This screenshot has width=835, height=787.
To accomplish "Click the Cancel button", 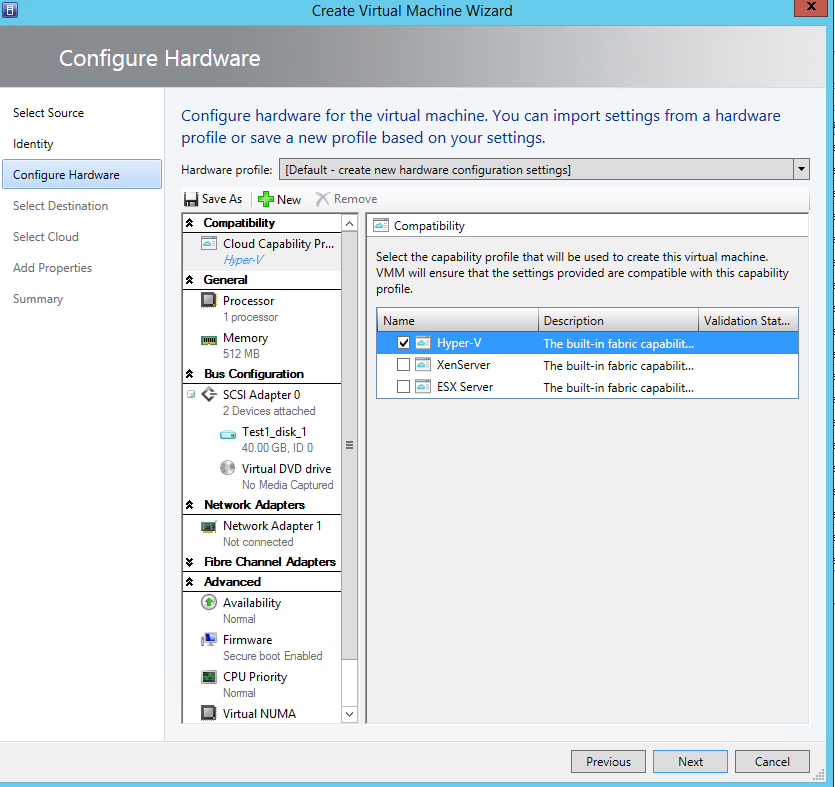I will point(772,761).
